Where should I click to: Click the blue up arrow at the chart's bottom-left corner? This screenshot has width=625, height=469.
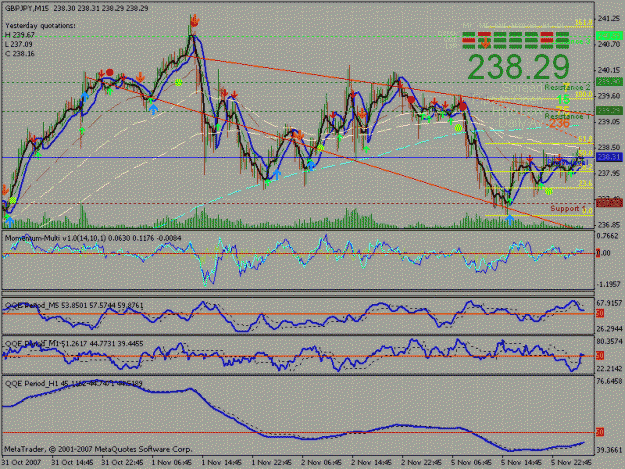point(9,220)
